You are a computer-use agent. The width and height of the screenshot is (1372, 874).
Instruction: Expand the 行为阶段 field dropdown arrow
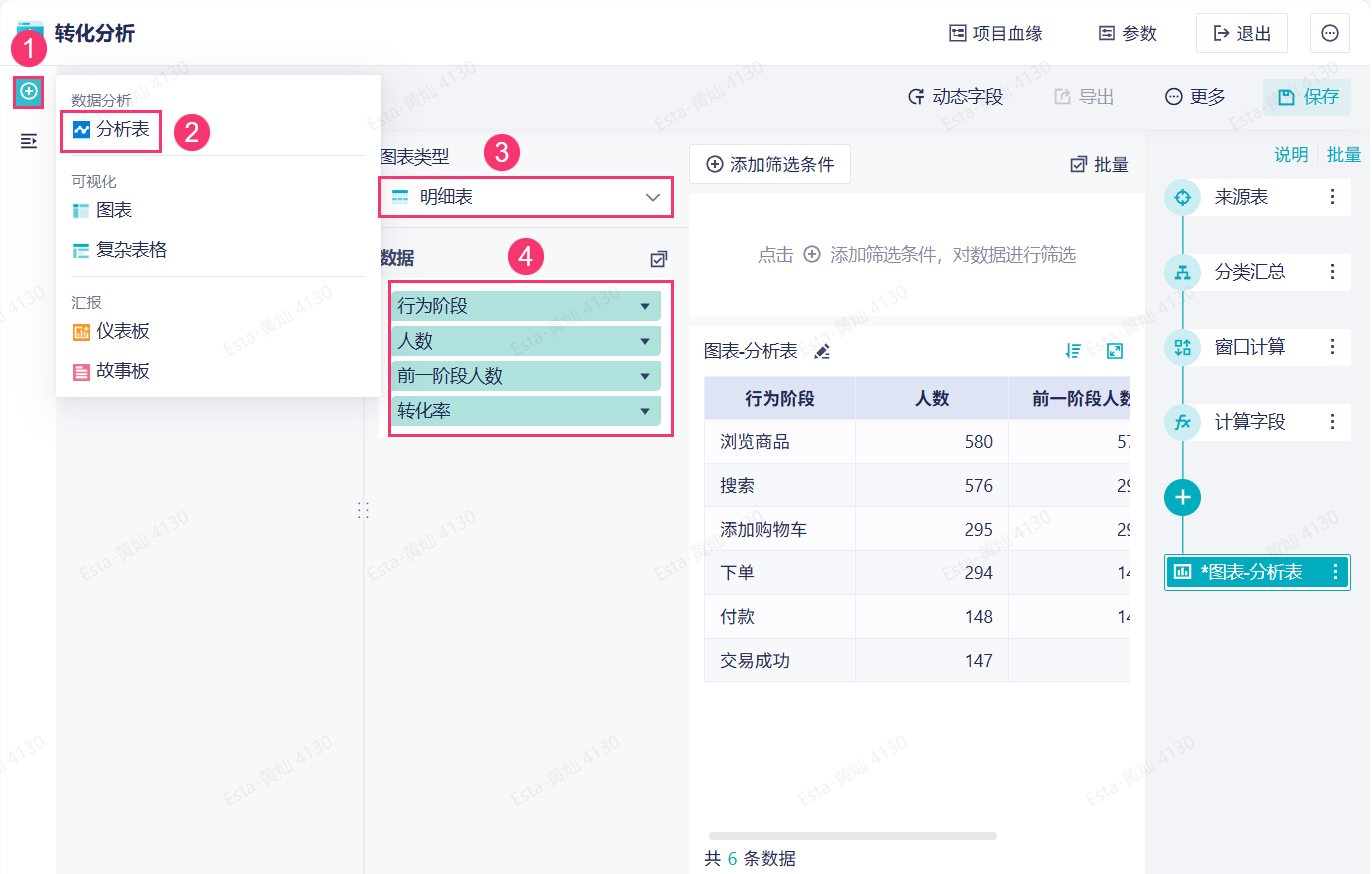coord(645,307)
